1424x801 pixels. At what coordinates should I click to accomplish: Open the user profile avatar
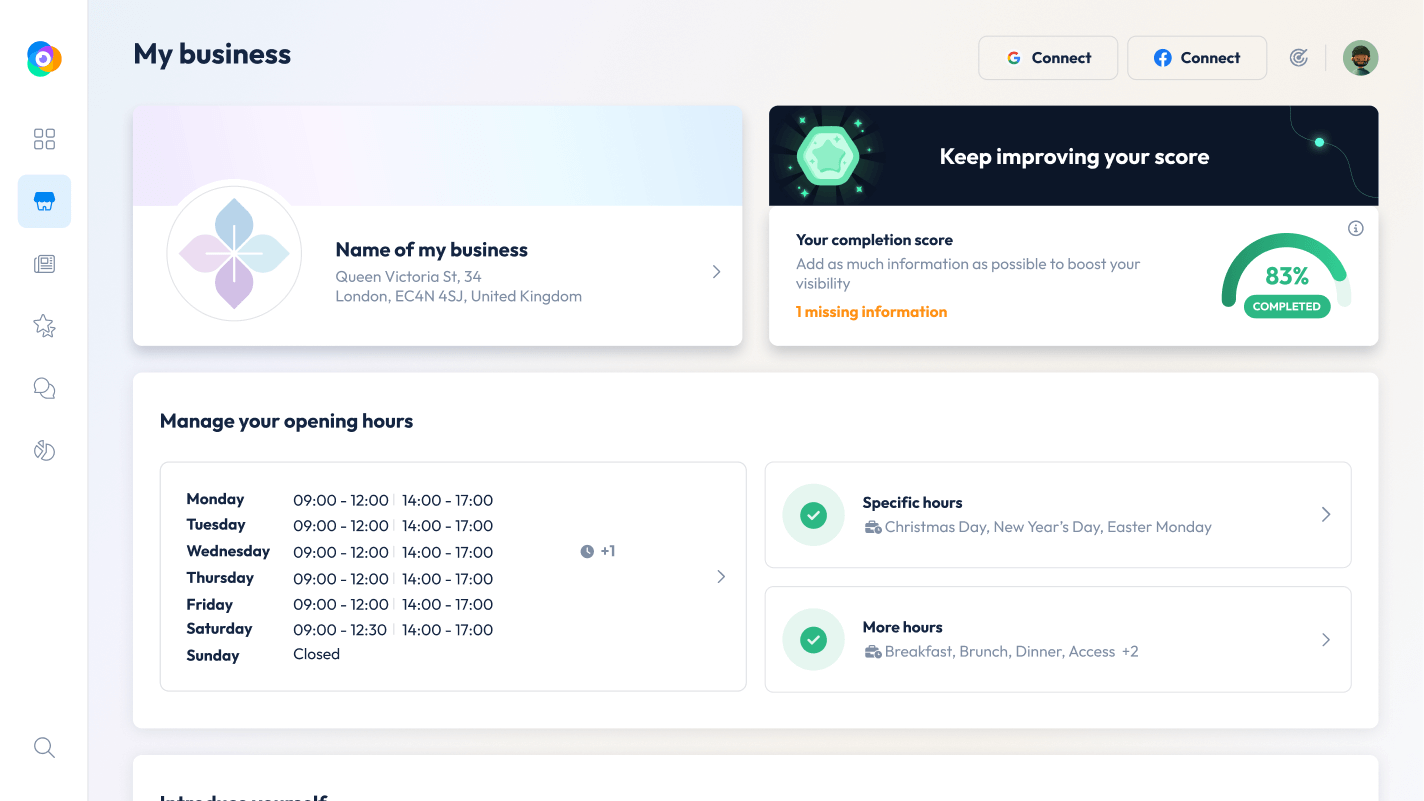1360,58
